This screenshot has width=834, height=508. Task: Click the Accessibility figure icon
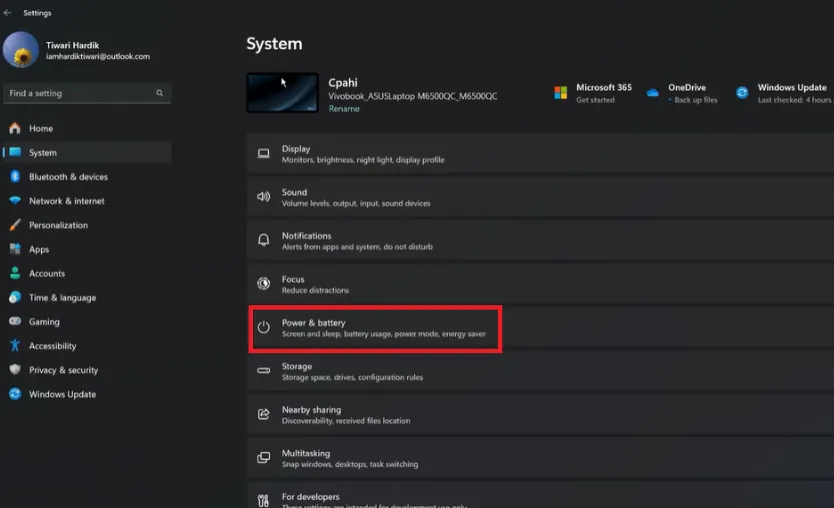pyautogui.click(x=15, y=346)
